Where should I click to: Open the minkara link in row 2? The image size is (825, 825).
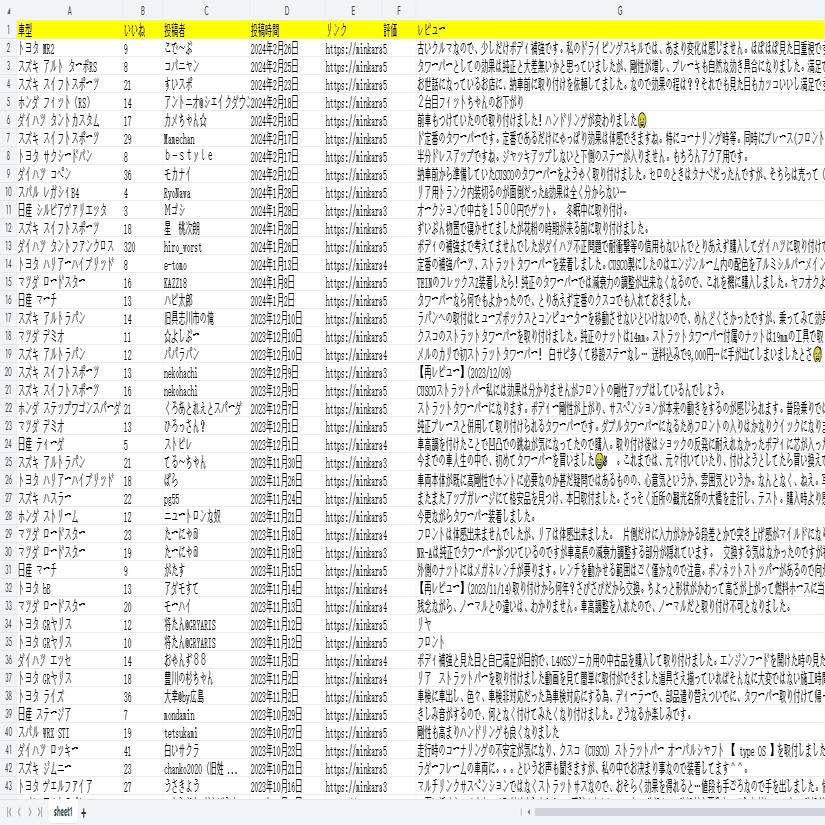tap(353, 48)
